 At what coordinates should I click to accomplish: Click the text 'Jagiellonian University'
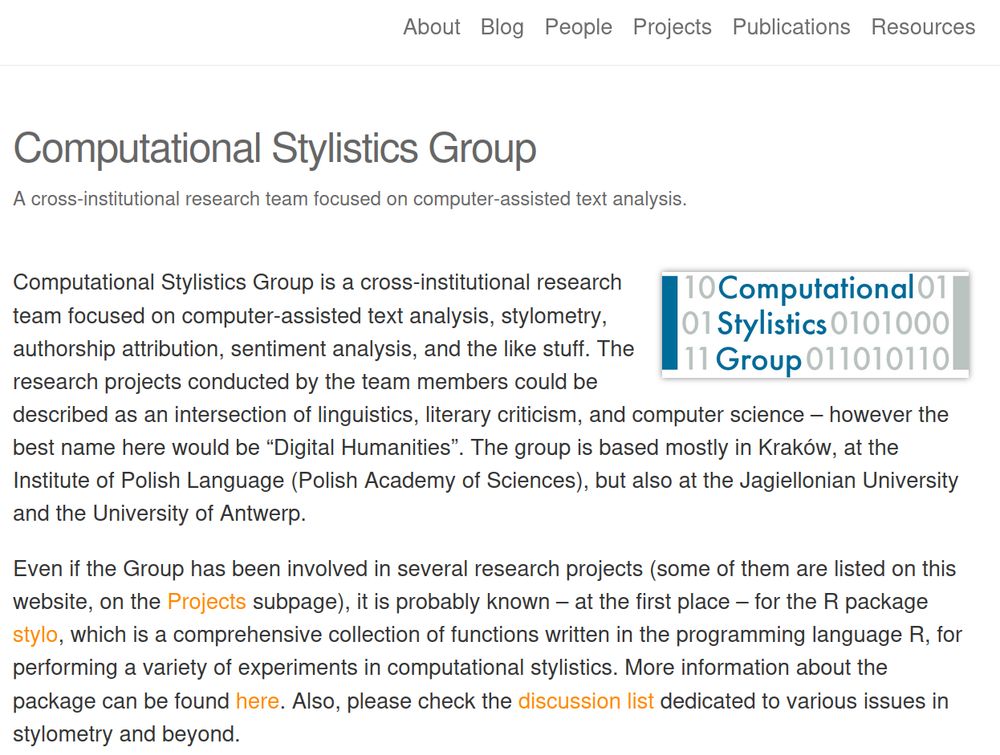[848, 480]
